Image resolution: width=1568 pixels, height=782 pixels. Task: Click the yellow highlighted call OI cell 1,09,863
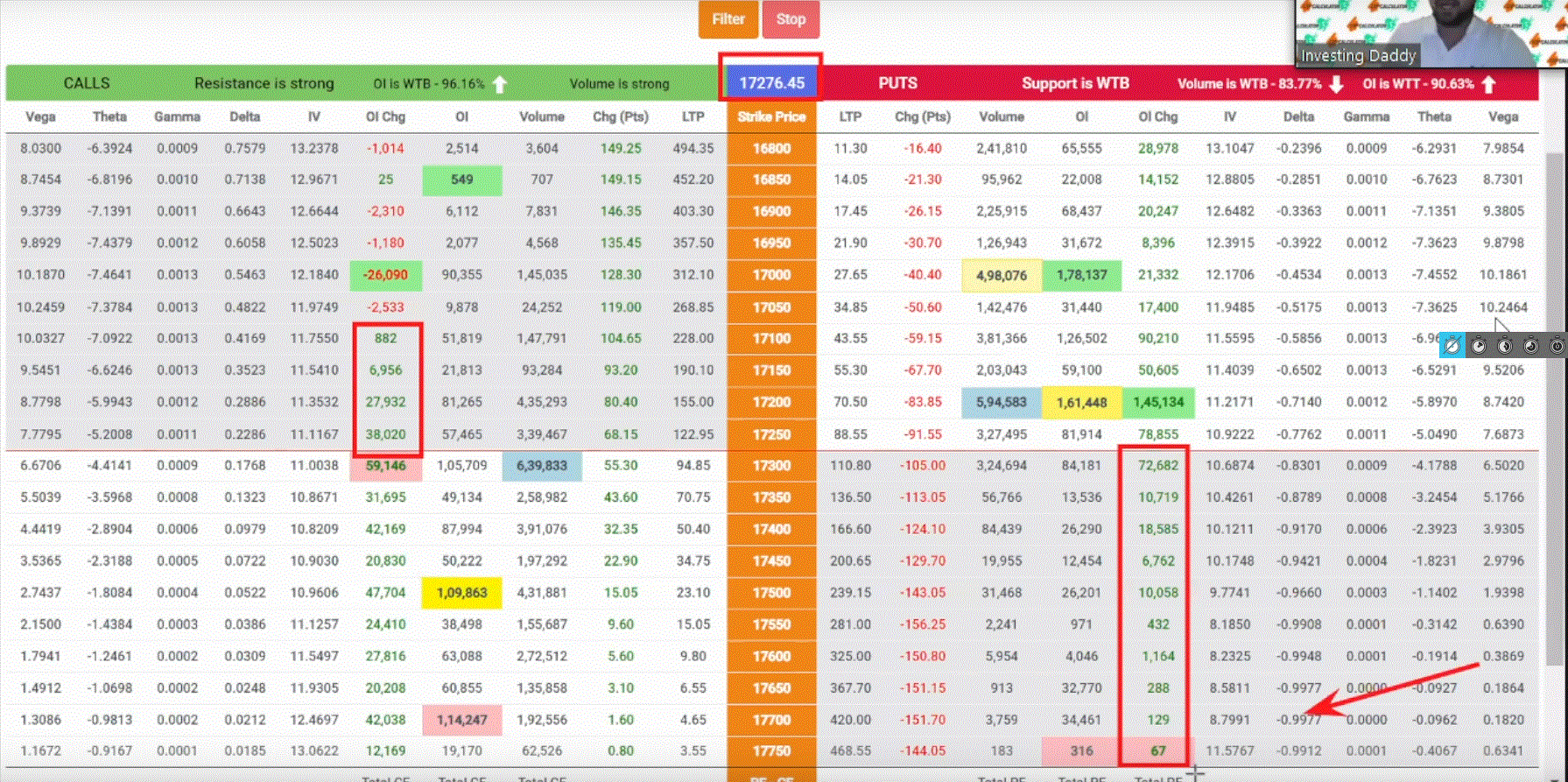461,593
